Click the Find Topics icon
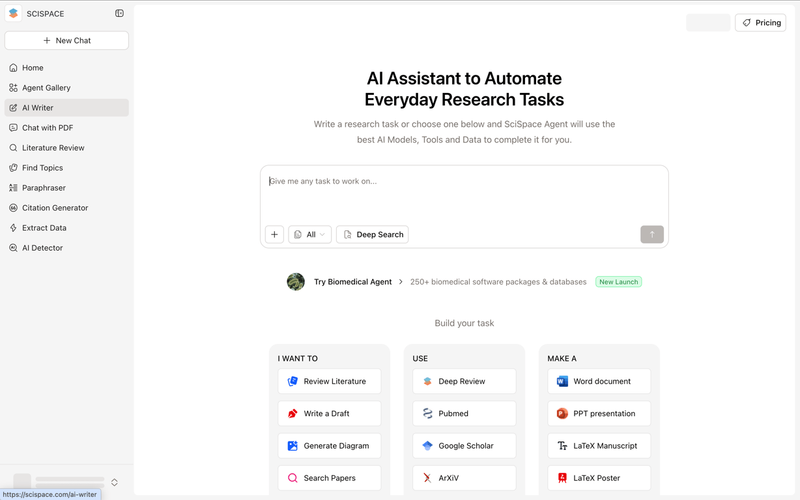 (x=13, y=167)
